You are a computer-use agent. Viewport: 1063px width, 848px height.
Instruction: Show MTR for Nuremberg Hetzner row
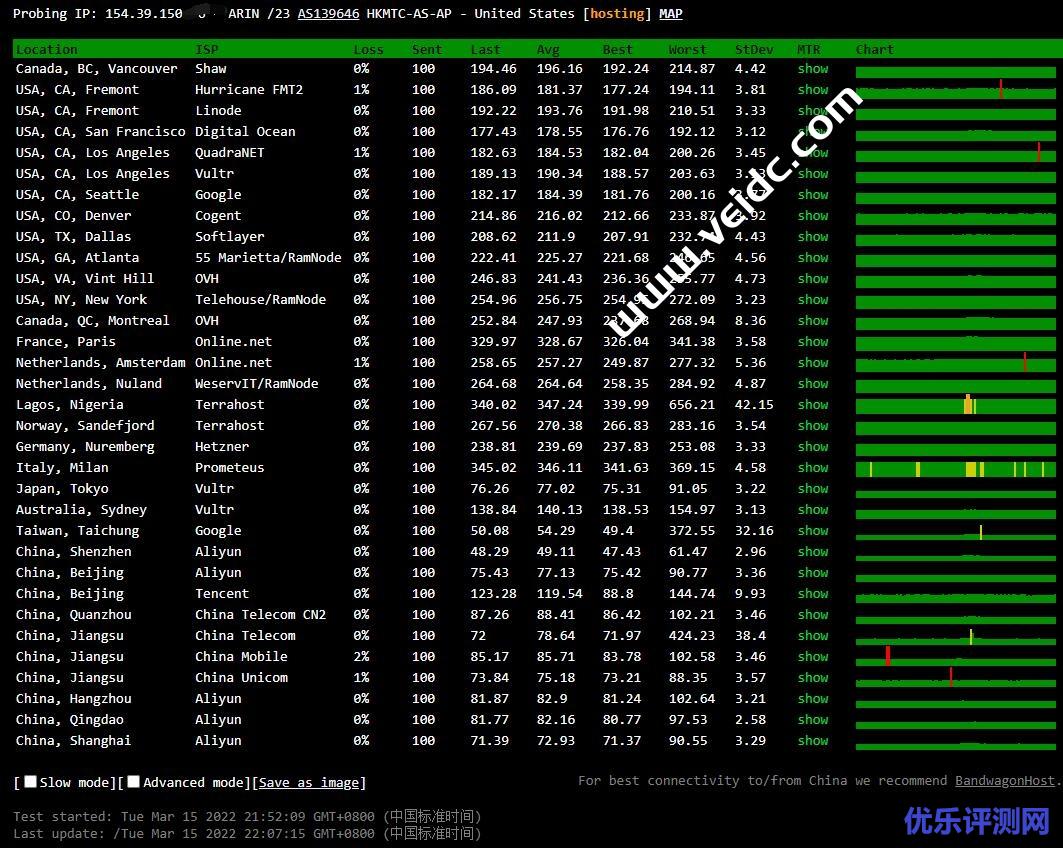click(813, 447)
